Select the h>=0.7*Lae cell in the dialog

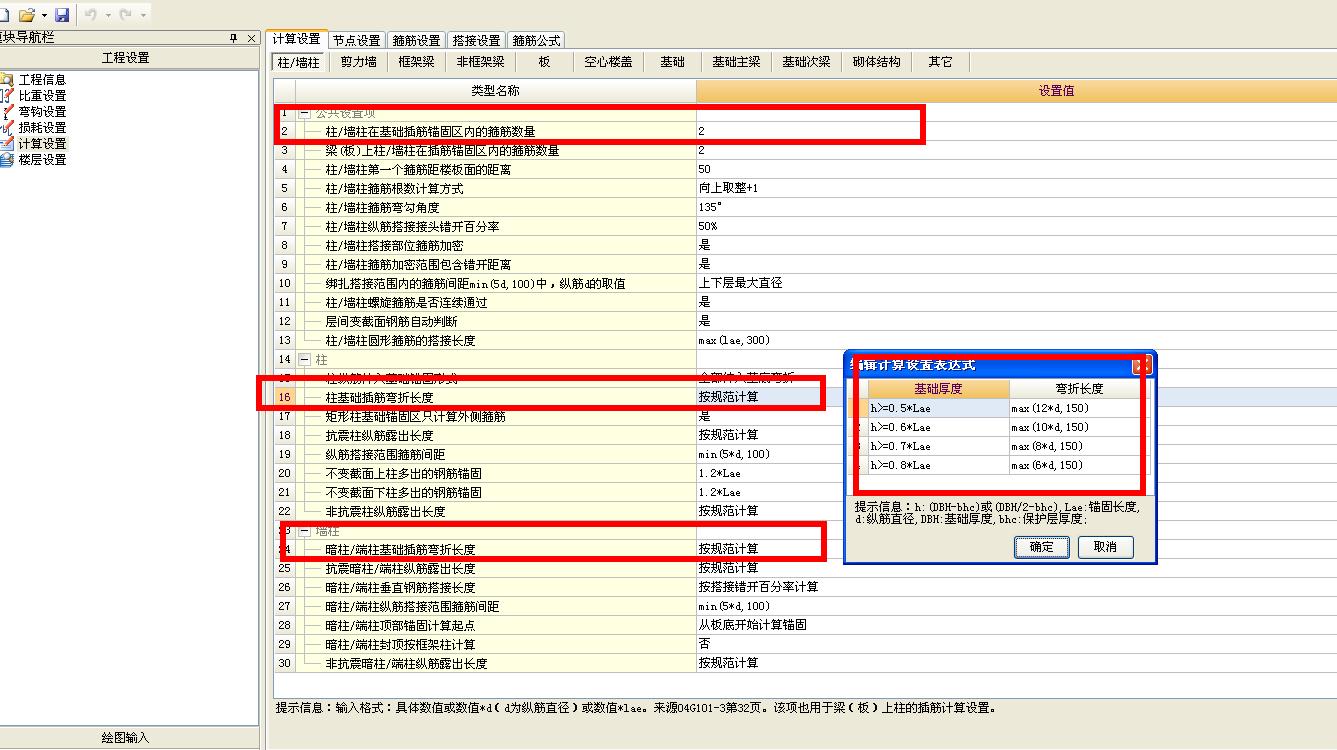pyautogui.click(x=938, y=446)
